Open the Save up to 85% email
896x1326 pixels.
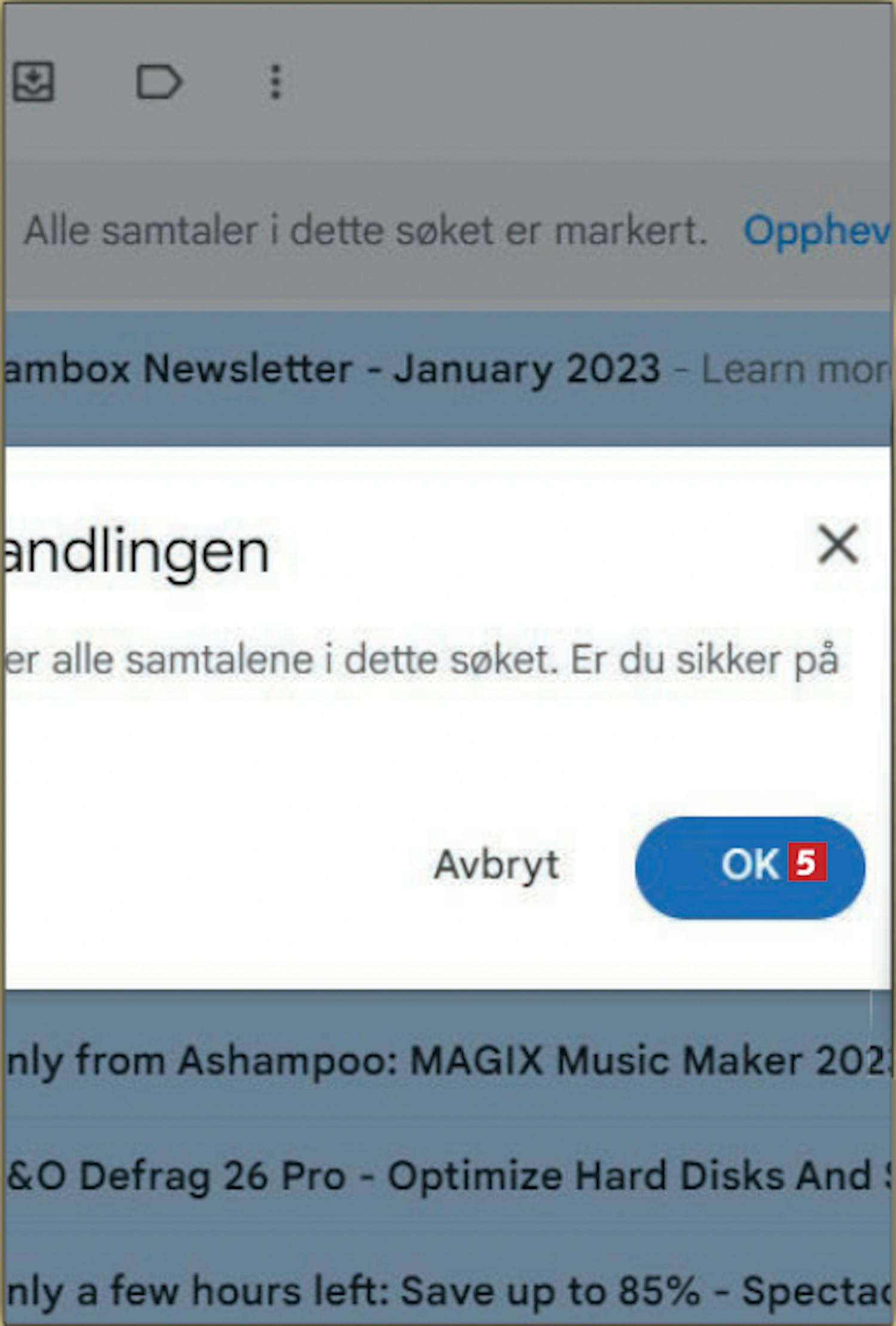(448, 1291)
